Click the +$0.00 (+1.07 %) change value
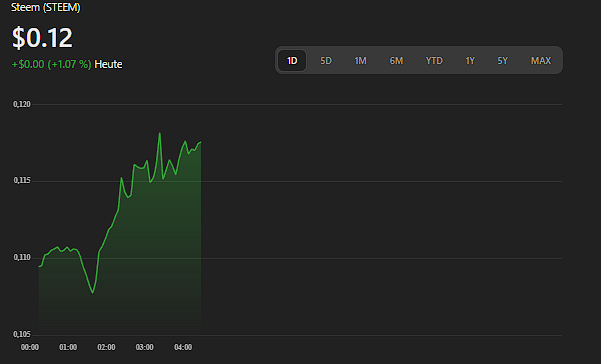 [x=51, y=64]
